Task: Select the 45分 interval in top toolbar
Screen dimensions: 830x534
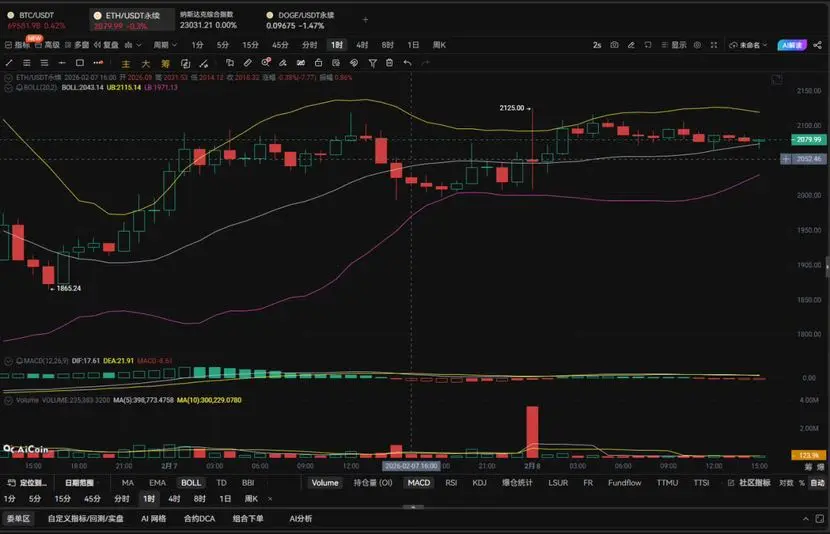Action: click(280, 45)
